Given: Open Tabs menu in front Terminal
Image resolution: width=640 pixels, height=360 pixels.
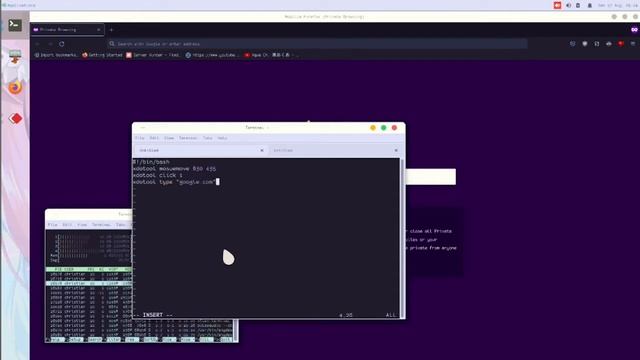Looking at the screenshot, I should tap(207, 138).
